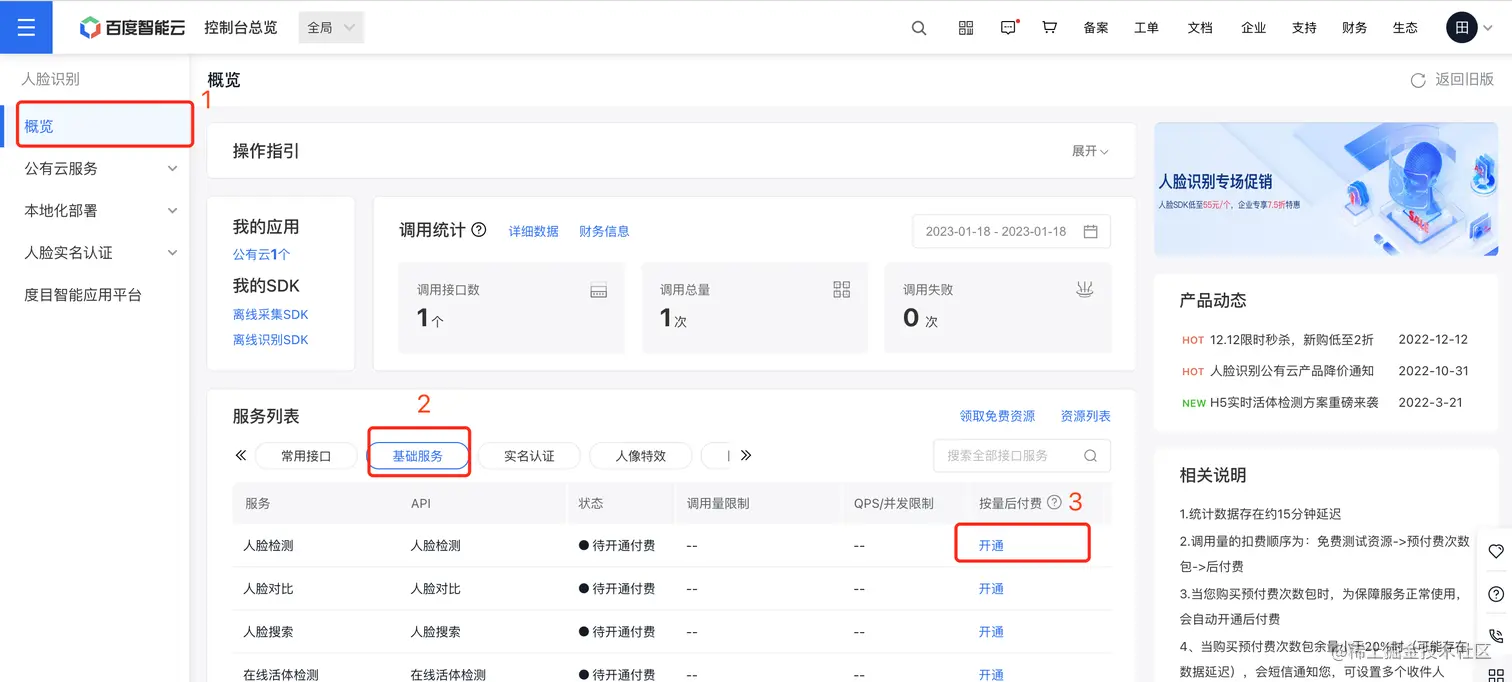This screenshot has height=682, width=1512.
Task: Open the user avatar menu
Action: (x=1462, y=28)
